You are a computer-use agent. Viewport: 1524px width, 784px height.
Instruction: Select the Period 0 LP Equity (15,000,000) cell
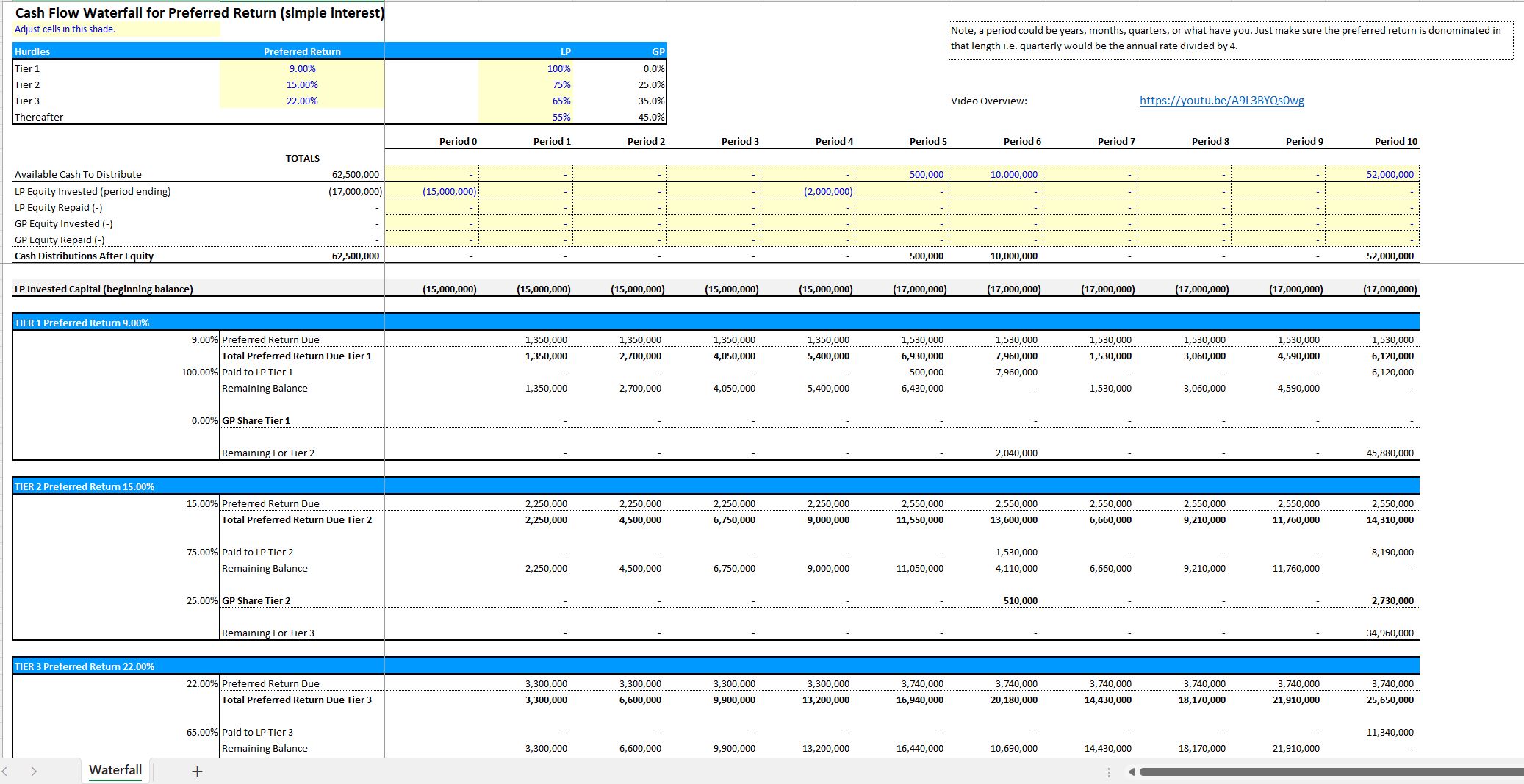[x=450, y=190]
